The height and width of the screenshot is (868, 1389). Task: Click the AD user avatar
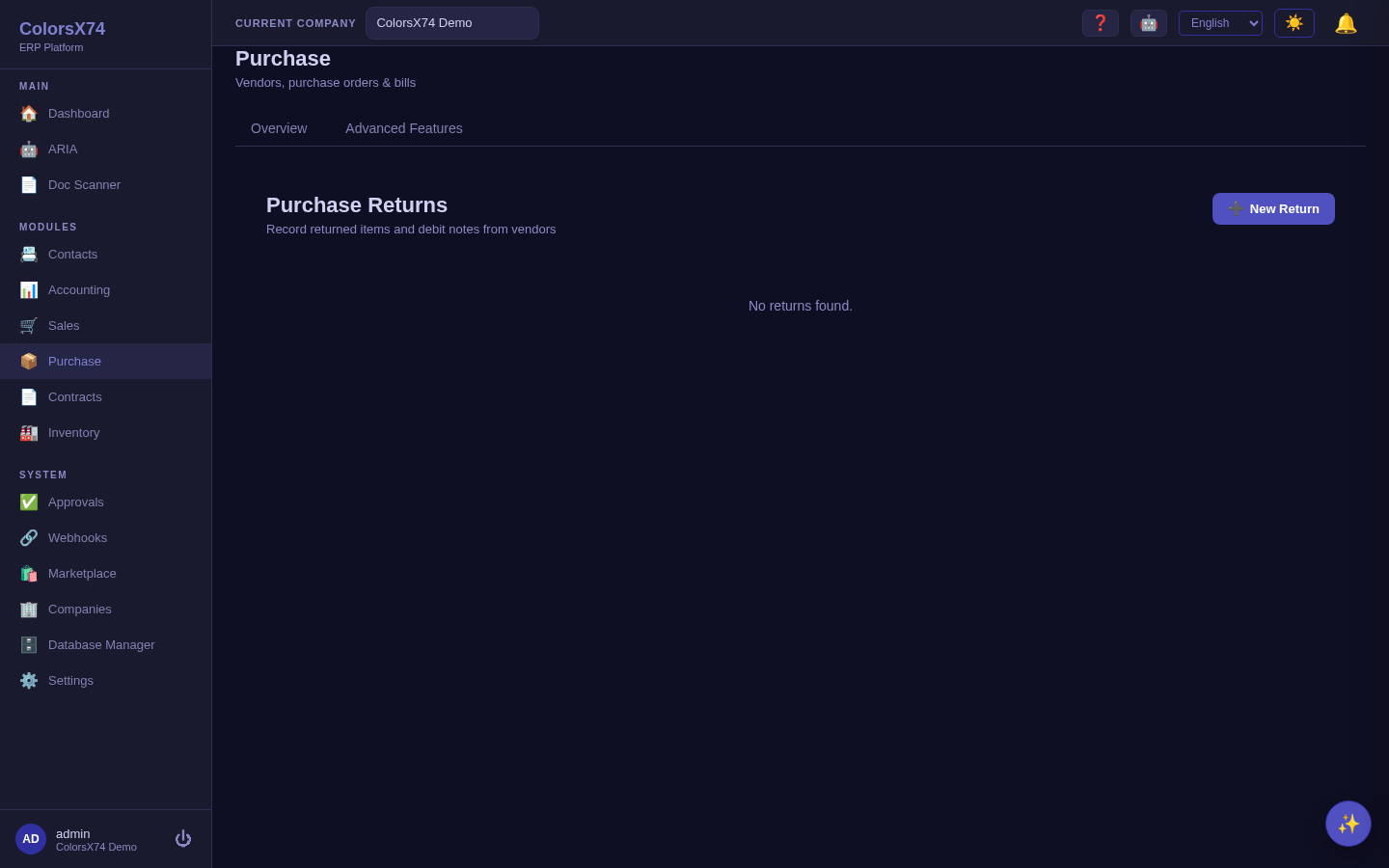coord(31,839)
